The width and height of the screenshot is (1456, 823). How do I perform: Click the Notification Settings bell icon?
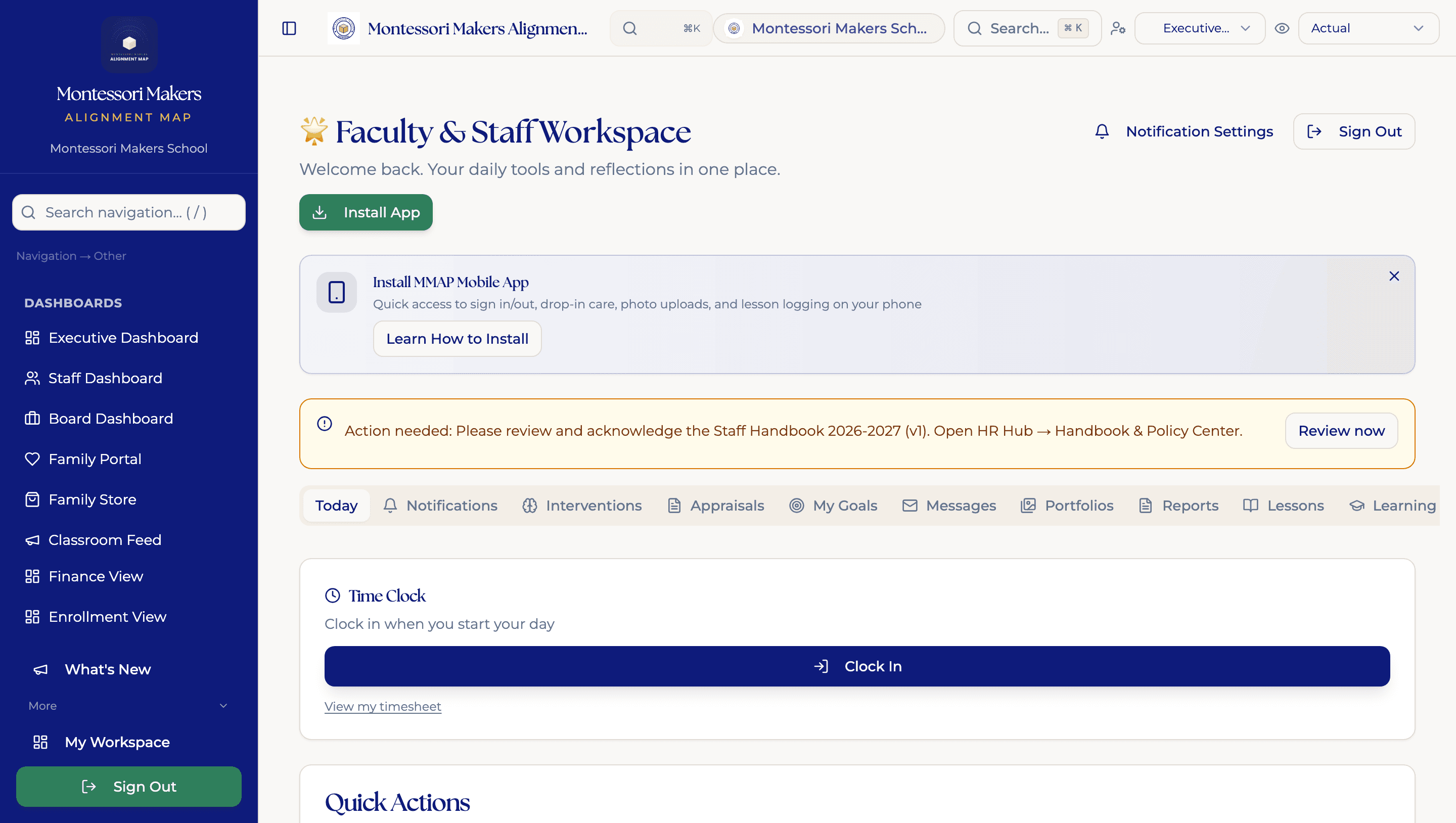pyautogui.click(x=1102, y=132)
